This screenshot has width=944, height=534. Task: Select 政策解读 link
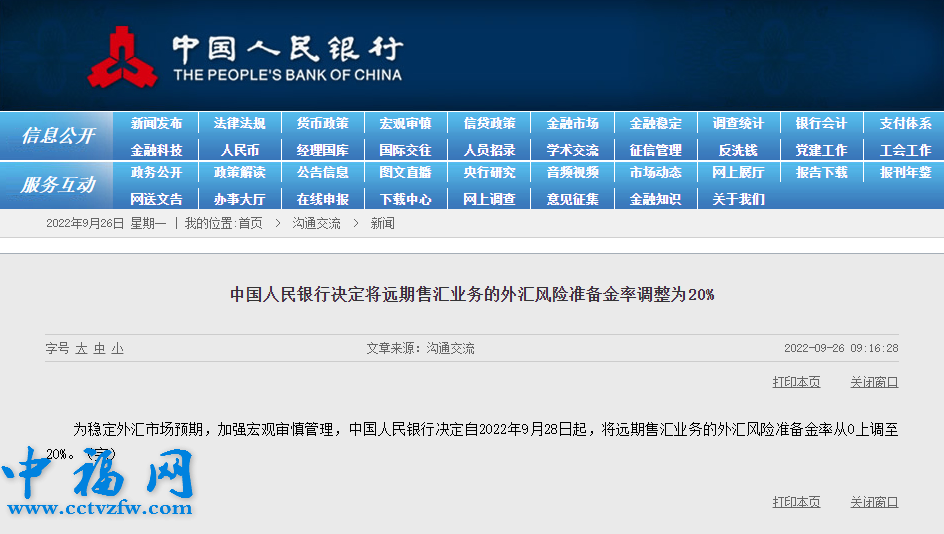240,172
